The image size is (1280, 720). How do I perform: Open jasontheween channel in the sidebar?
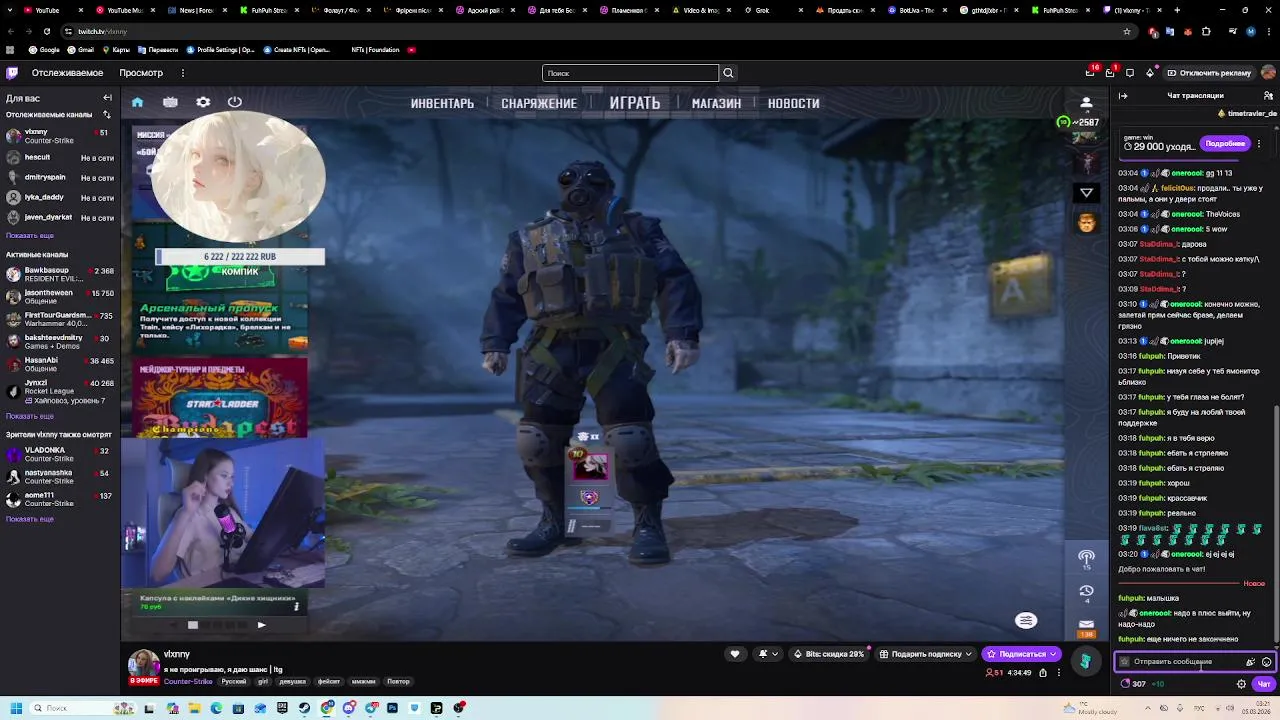60,297
